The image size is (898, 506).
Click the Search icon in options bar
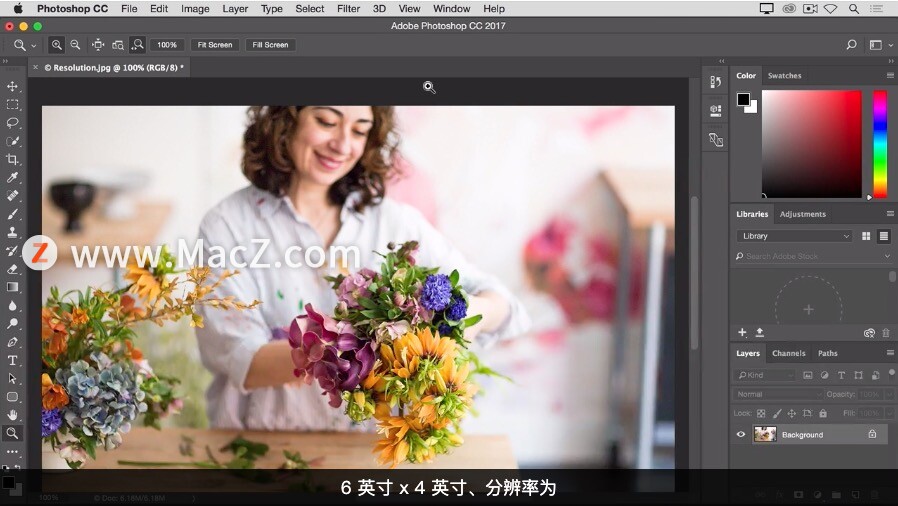(852, 45)
